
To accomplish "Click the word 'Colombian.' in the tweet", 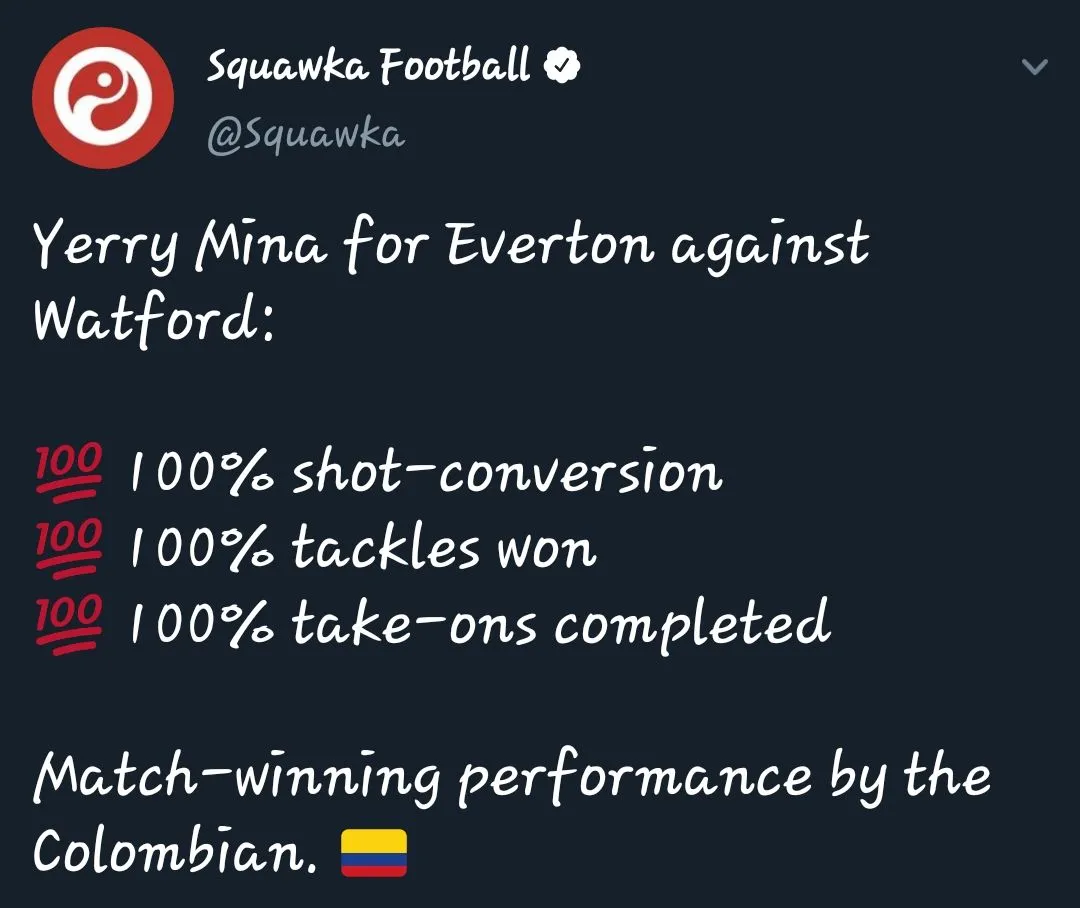I will 175,850.
